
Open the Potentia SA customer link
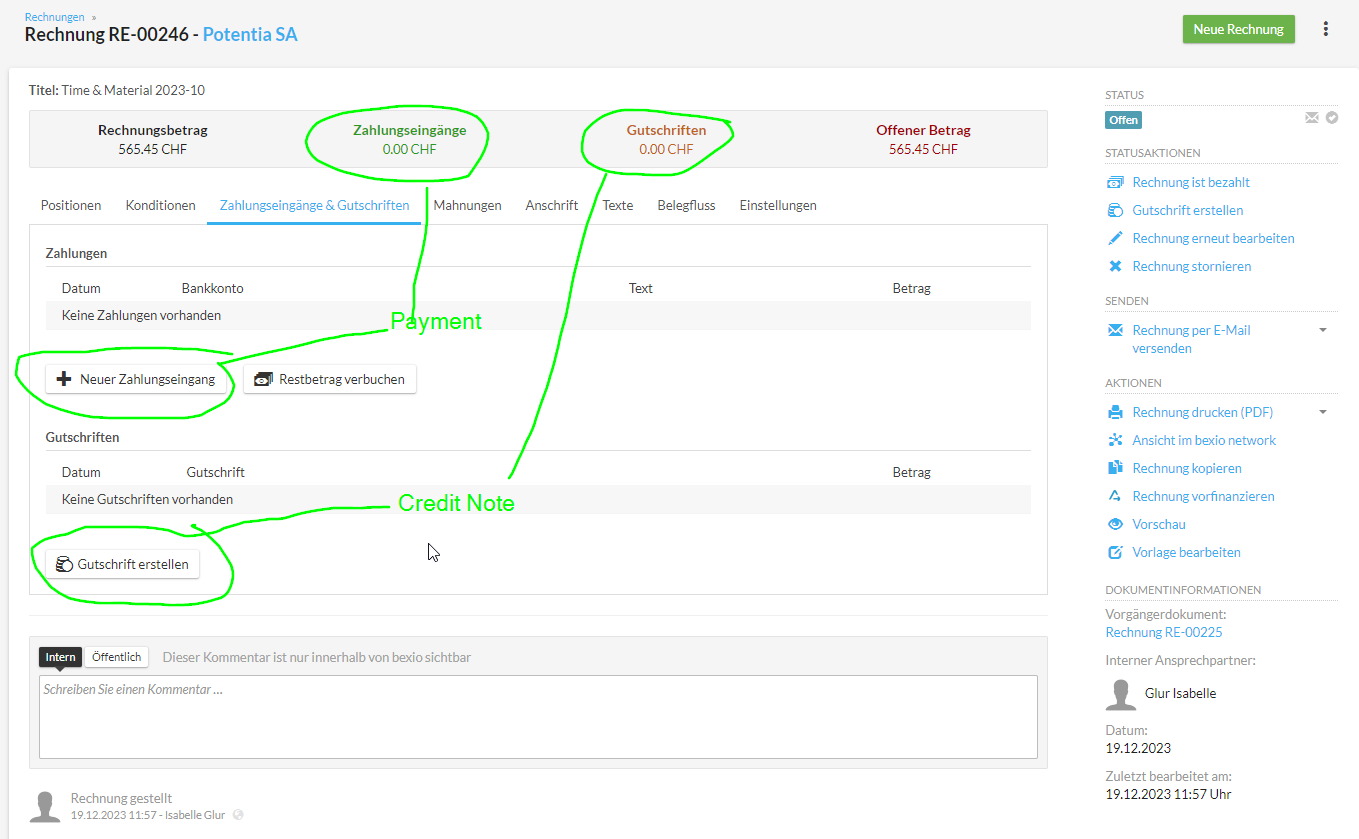click(x=250, y=34)
